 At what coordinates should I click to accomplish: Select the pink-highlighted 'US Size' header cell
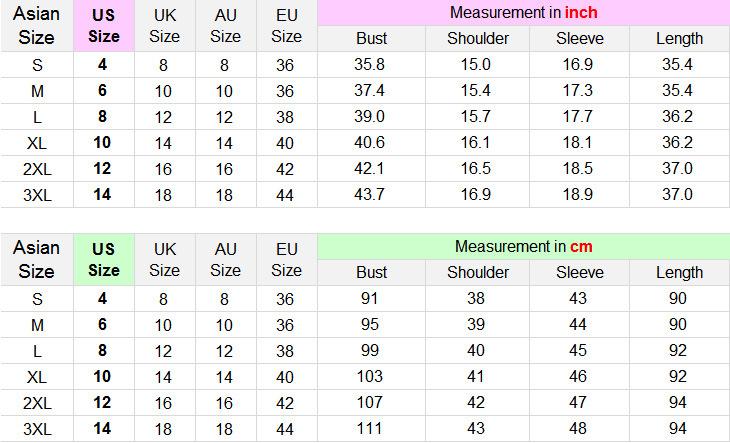[x=103, y=26]
